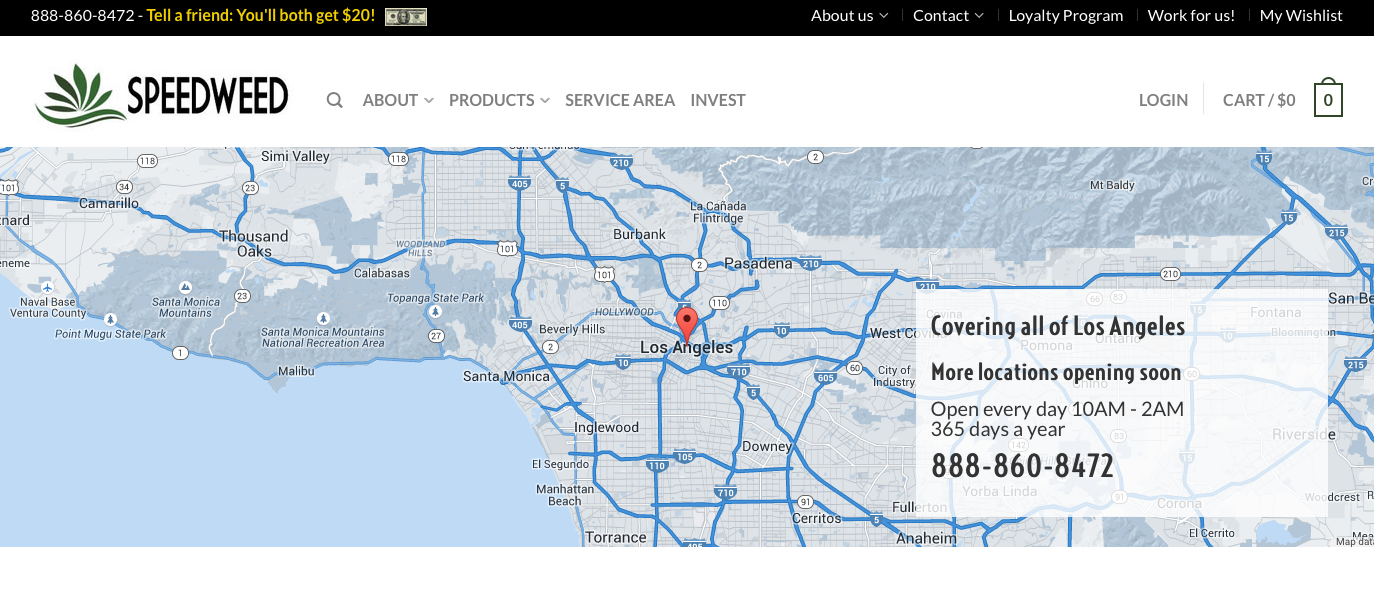Open the cart bag icon showing 0
The height and width of the screenshot is (597, 1374).
coord(1328,98)
